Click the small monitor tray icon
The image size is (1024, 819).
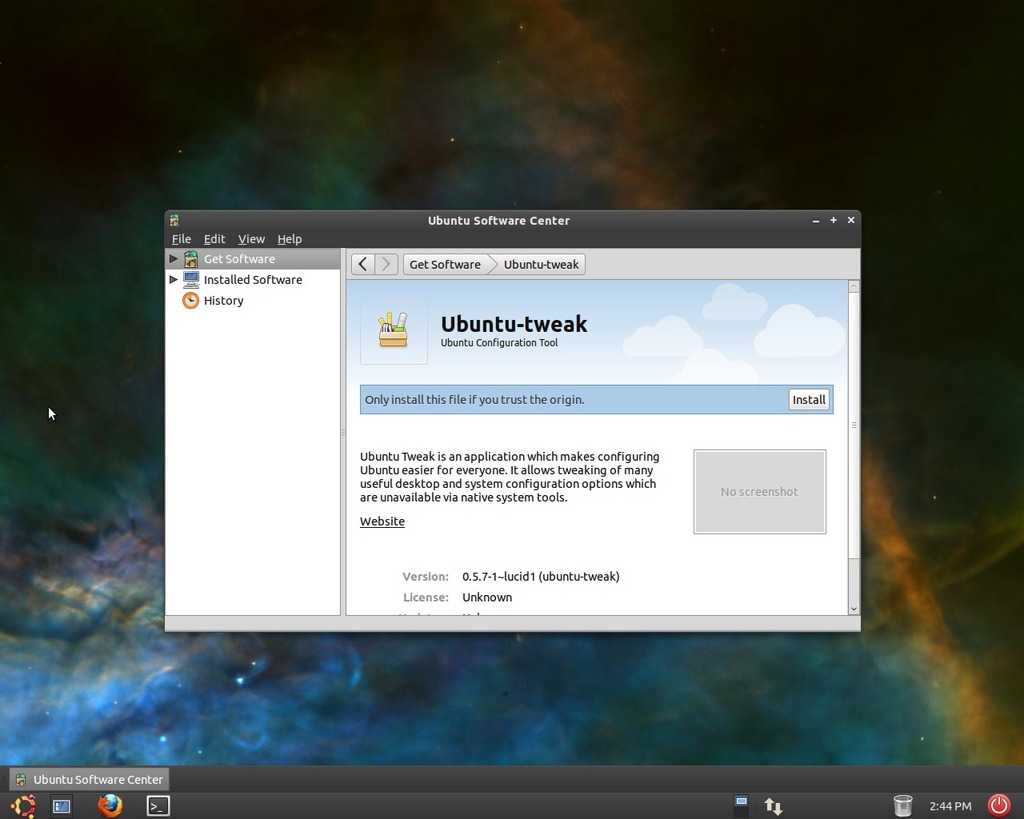741,802
